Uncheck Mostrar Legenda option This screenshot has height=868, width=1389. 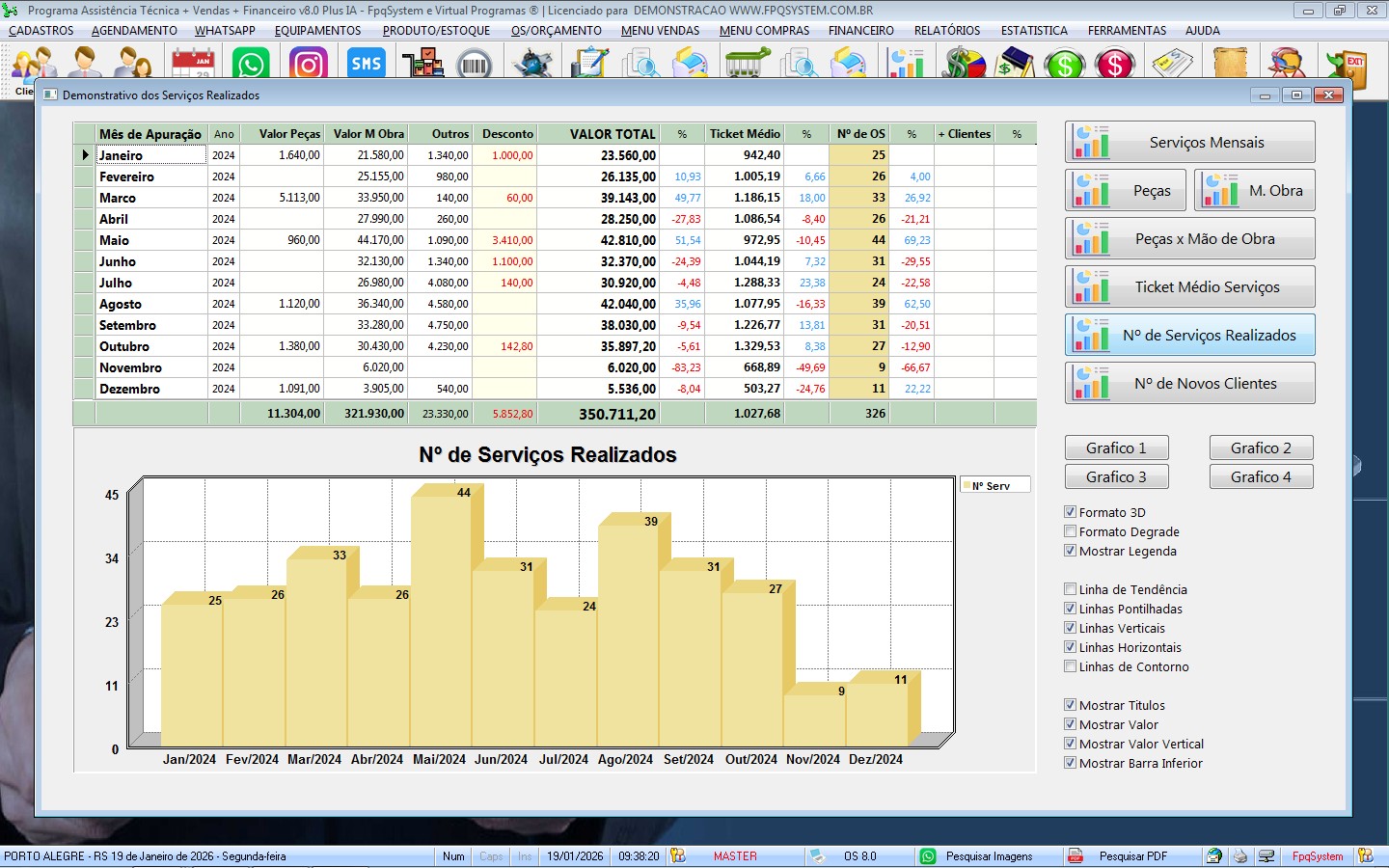tap(1070, 551)
